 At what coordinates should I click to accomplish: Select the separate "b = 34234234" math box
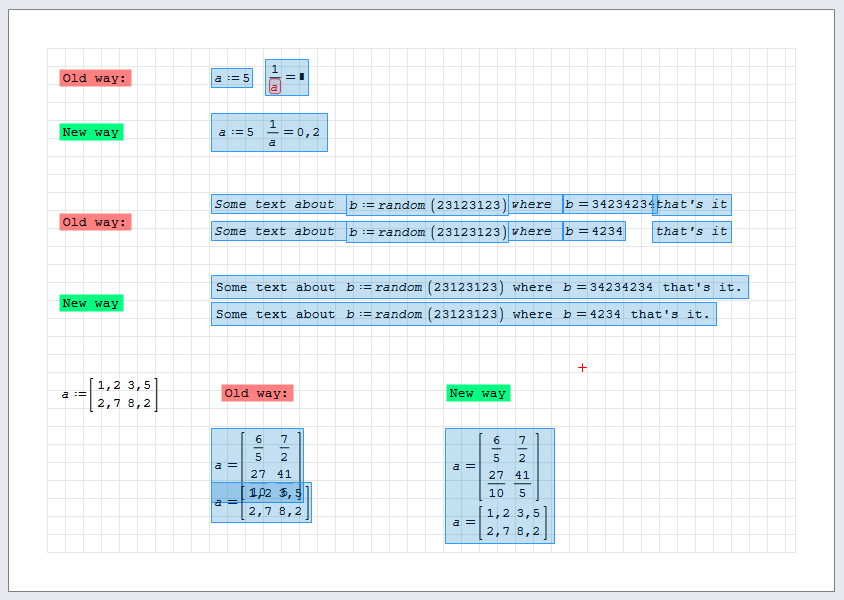pos(608,205)
